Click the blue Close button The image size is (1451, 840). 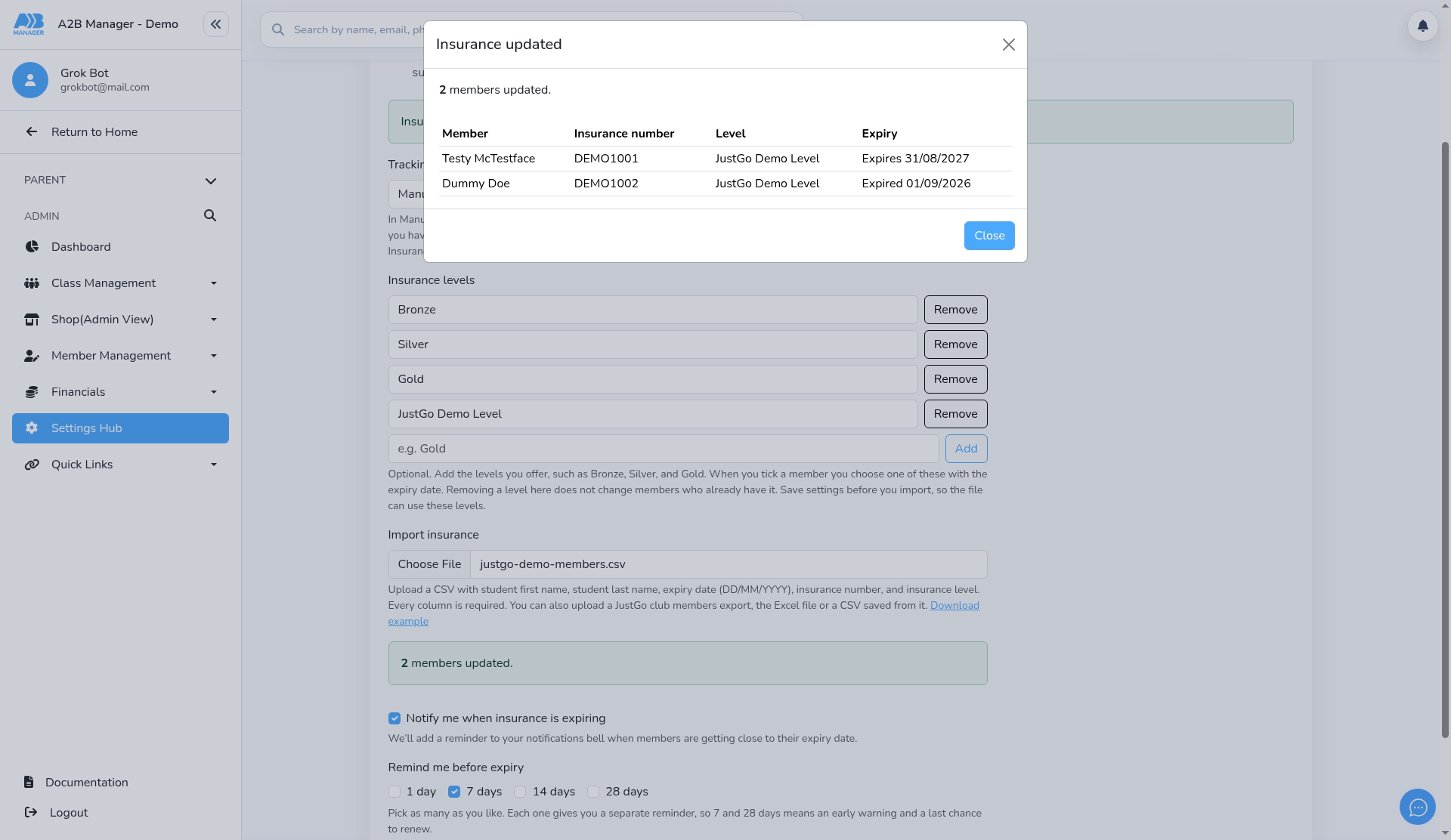pyautogui.click(x=989, y=236)
